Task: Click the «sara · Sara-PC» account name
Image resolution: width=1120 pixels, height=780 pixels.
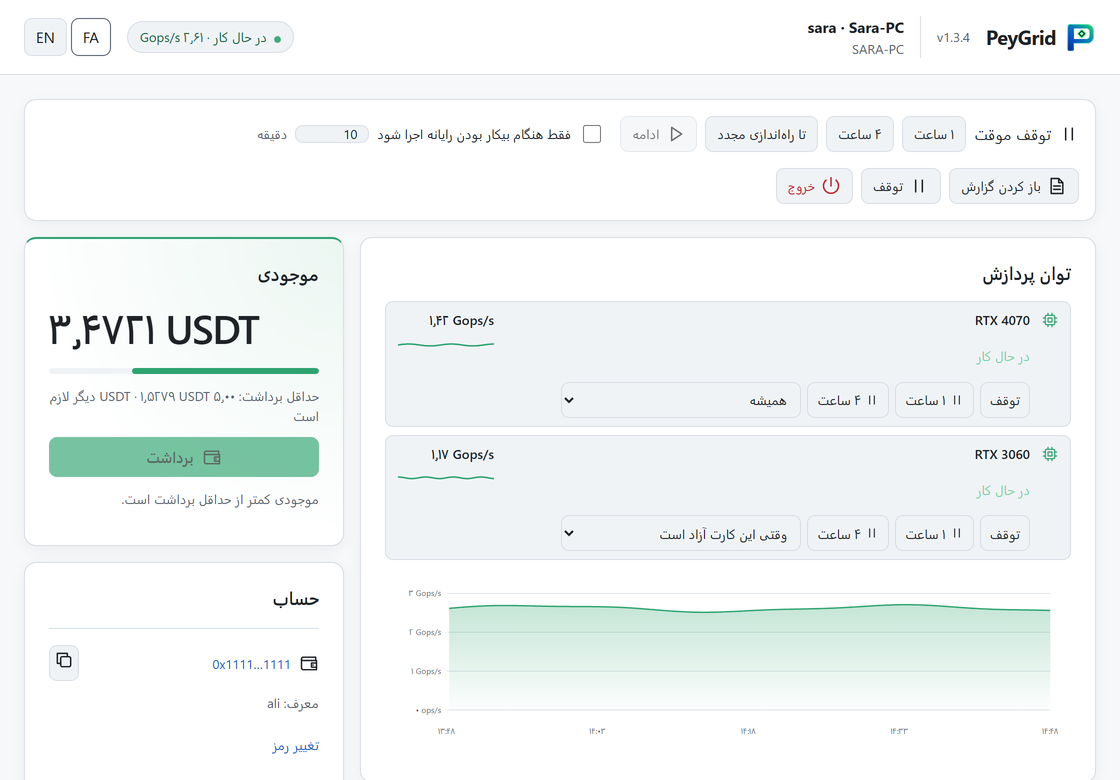Action: pyautogui.click(x=856, y=28)
